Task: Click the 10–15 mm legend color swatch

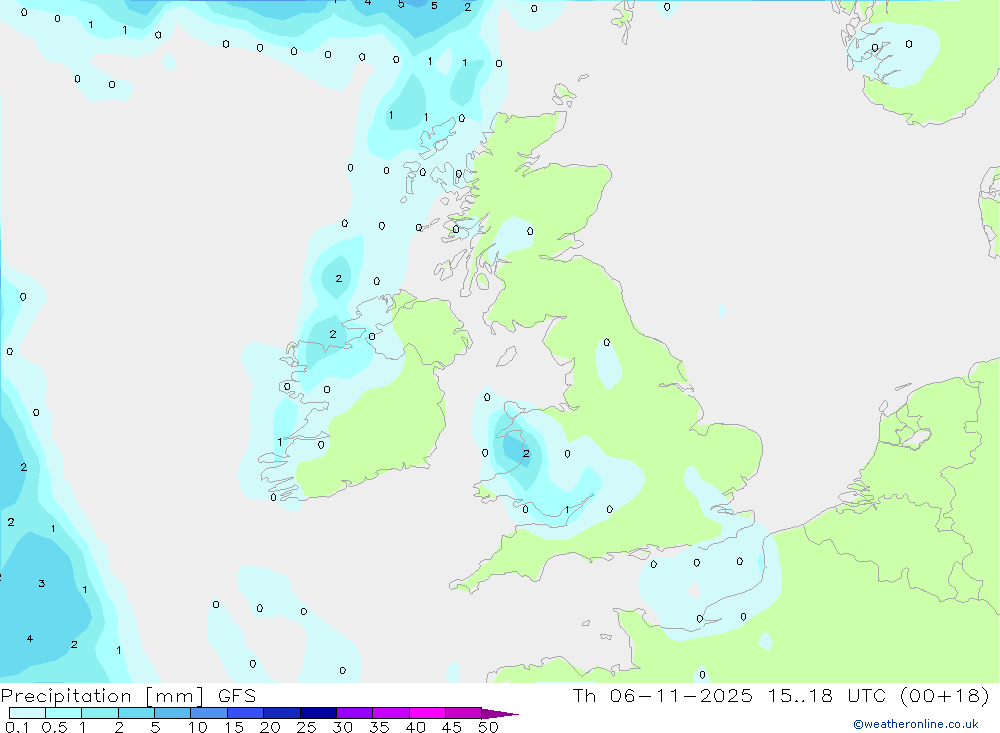Action: tap(209, 713)
